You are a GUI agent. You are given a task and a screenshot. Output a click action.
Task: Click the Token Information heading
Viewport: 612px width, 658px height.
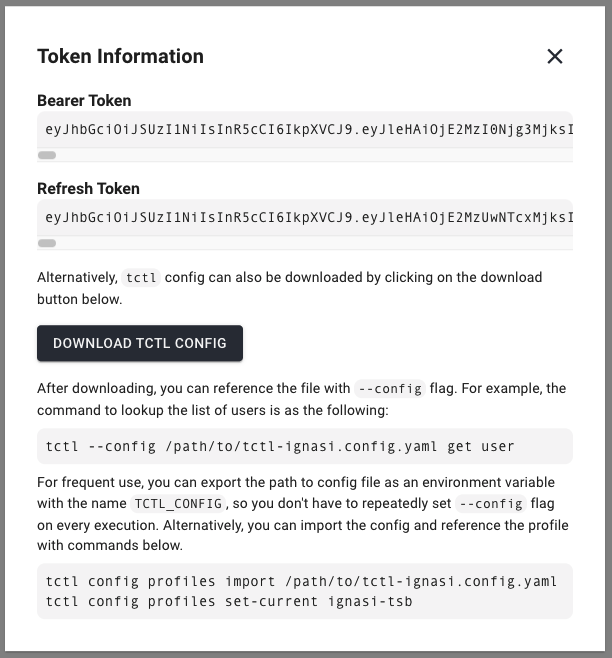pyautogui.click(x=120, y=56)
